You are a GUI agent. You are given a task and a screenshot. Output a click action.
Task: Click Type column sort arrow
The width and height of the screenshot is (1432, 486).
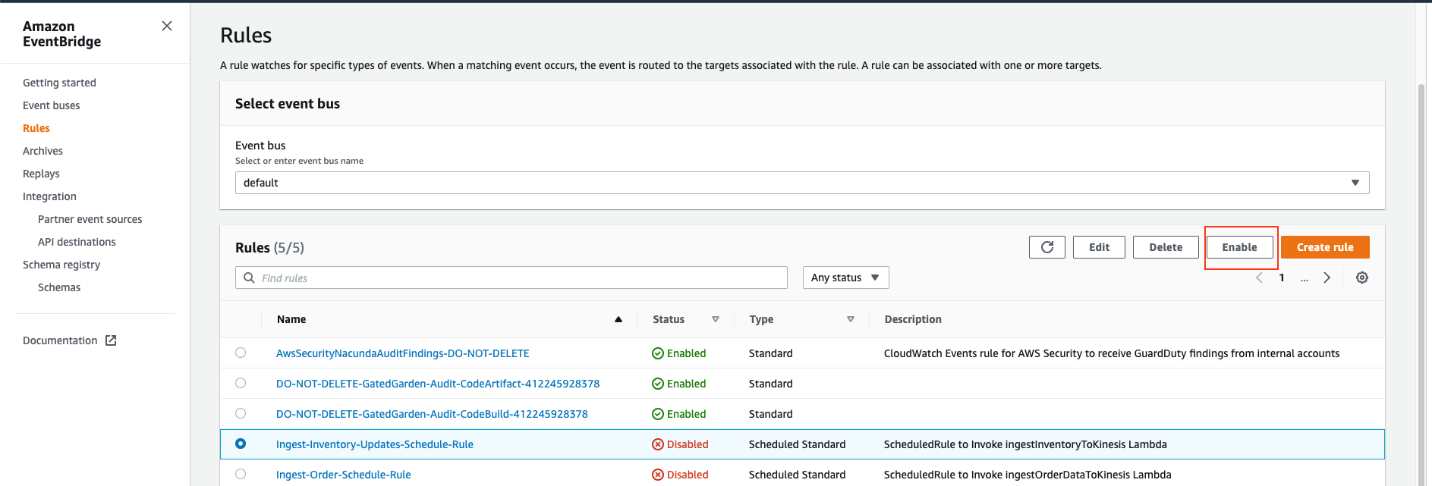click(850, 319)
